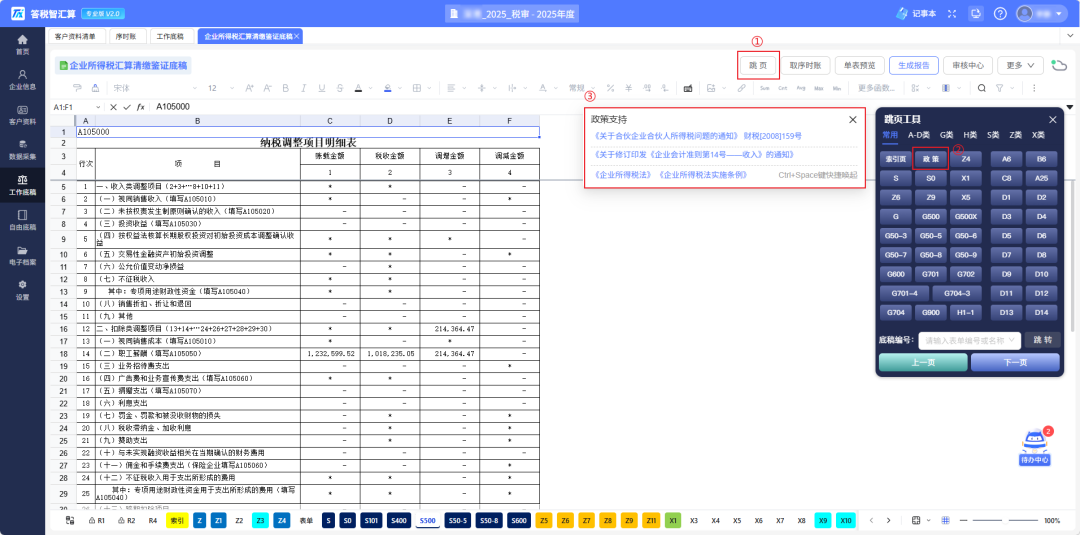Click the fullscreen expand icon in header
The height and width of the screenshot is (535, 1080).
point(953,13)
